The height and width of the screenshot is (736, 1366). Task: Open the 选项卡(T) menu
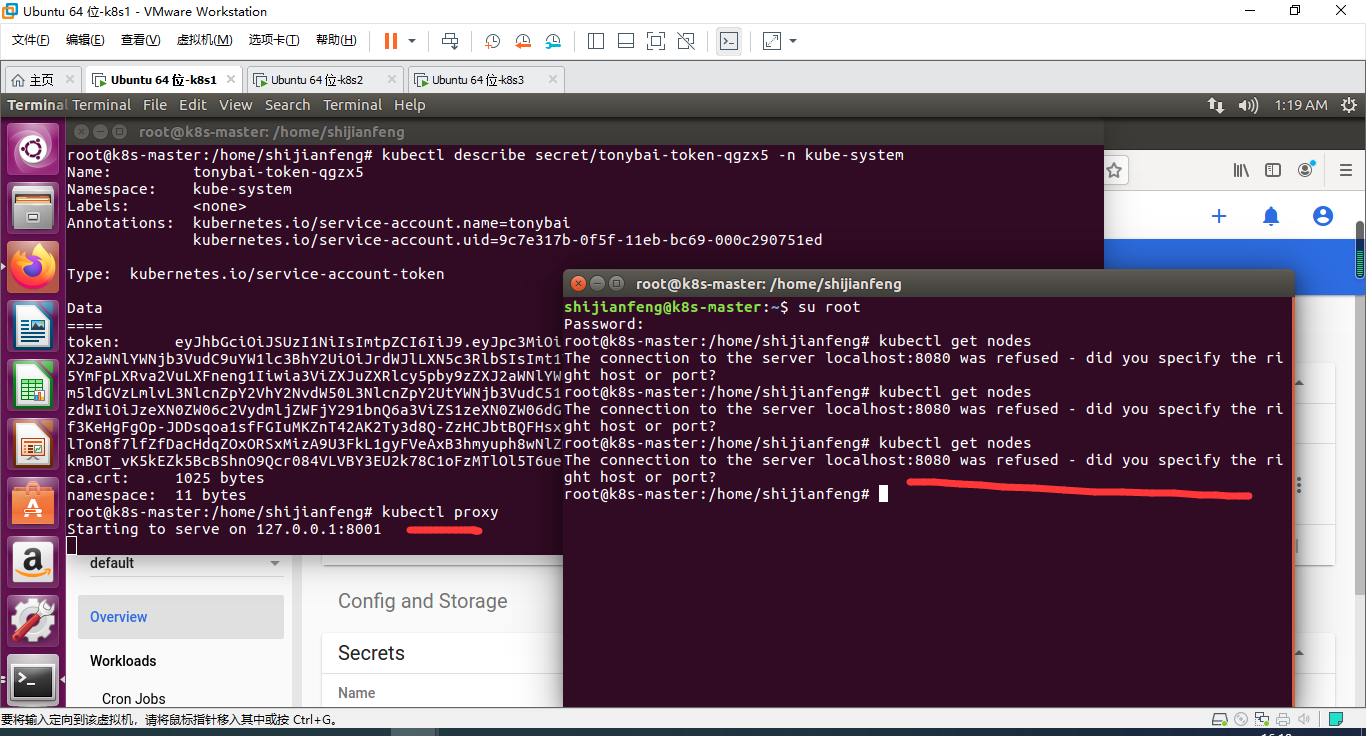[273, 40]
